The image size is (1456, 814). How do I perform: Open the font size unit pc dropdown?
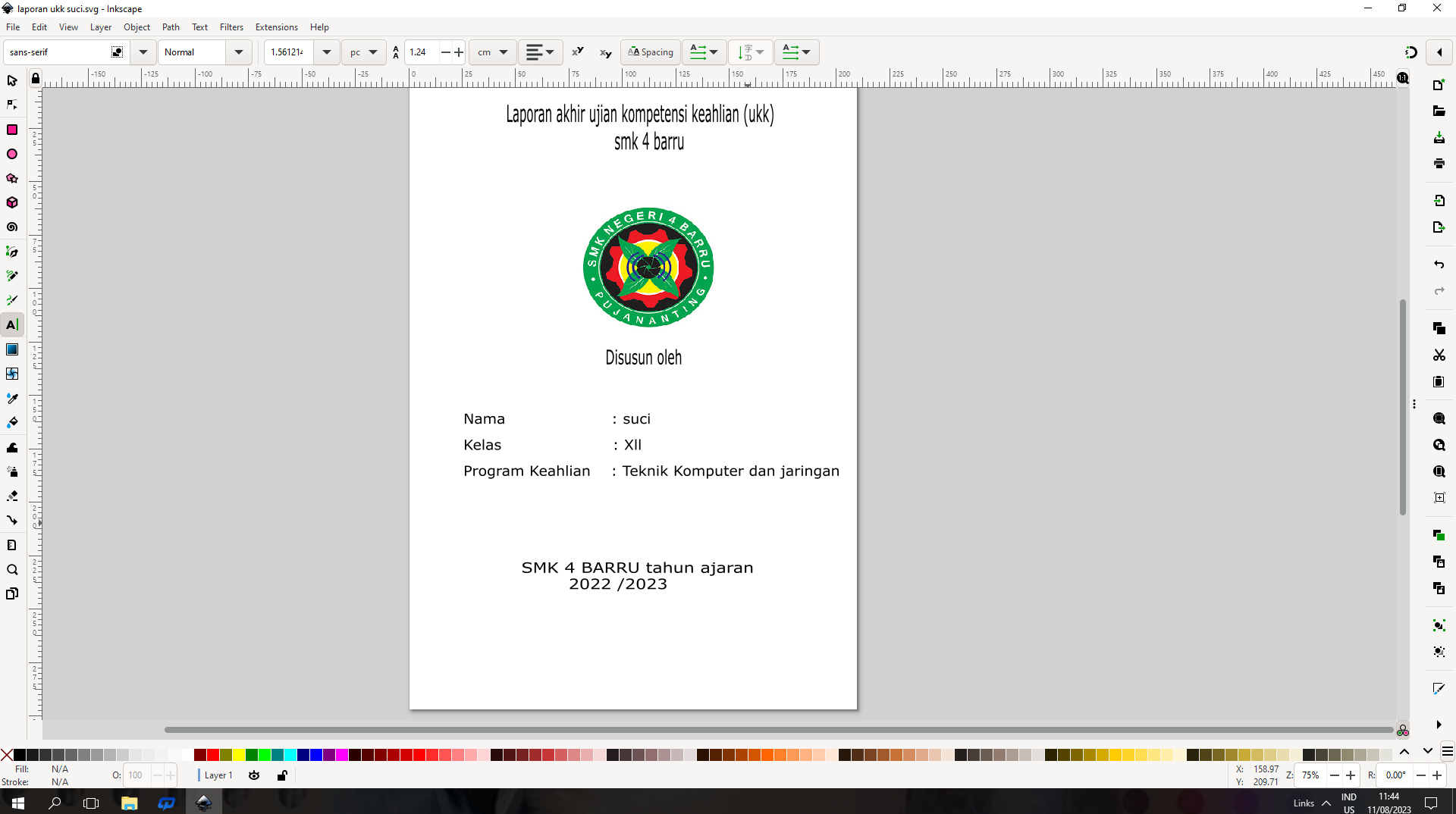364,52
